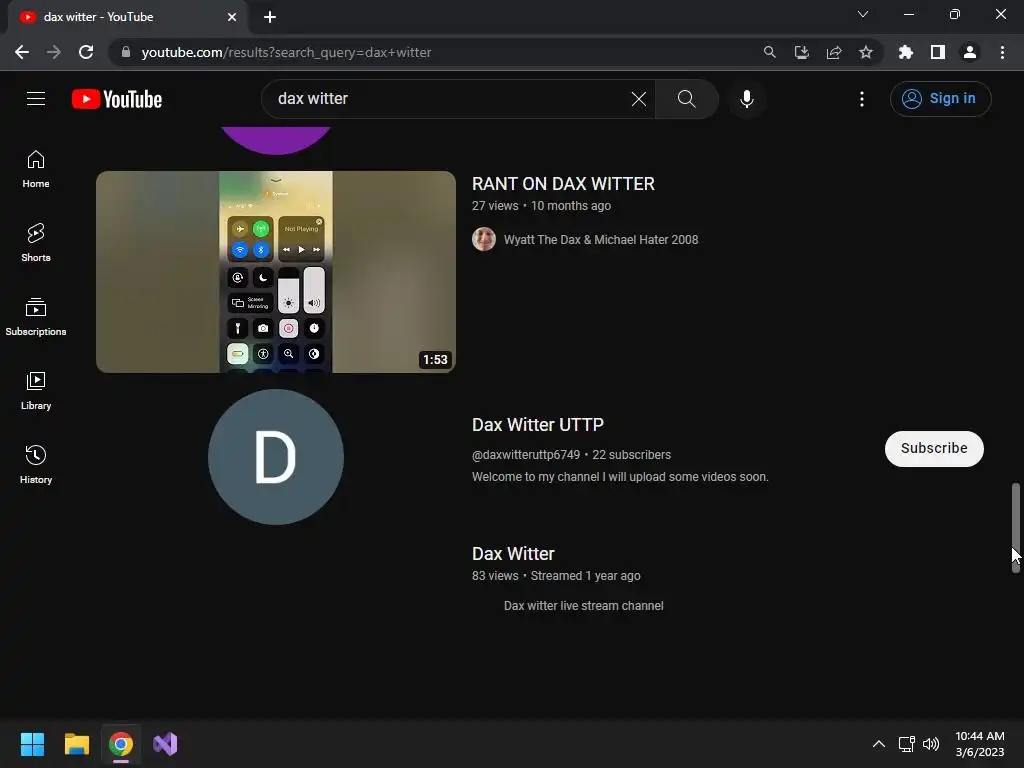Click the browser address bar URL

coord(286,52)
